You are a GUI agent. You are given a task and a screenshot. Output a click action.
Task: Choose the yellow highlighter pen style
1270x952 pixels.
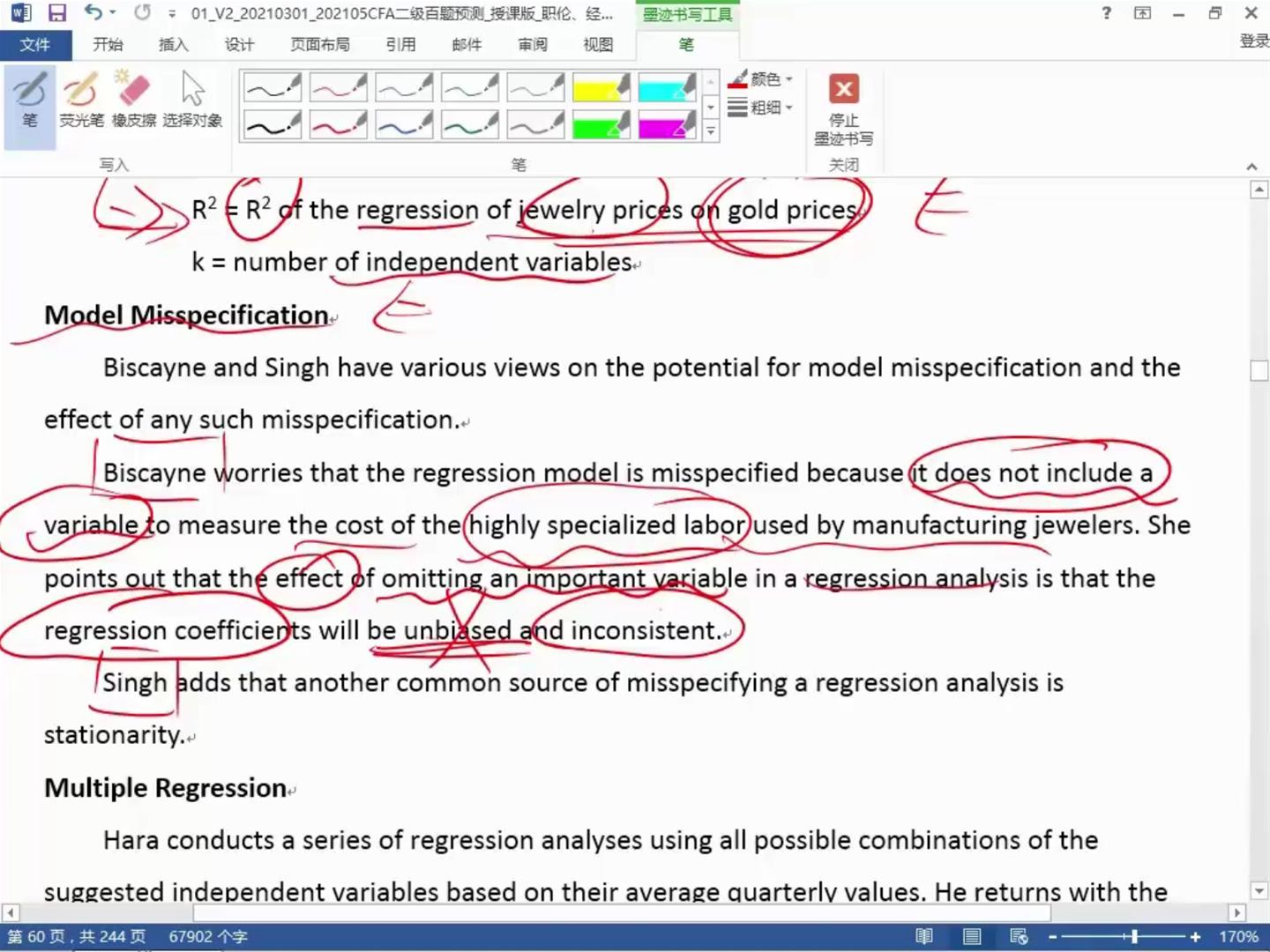[x=601, y=87]
